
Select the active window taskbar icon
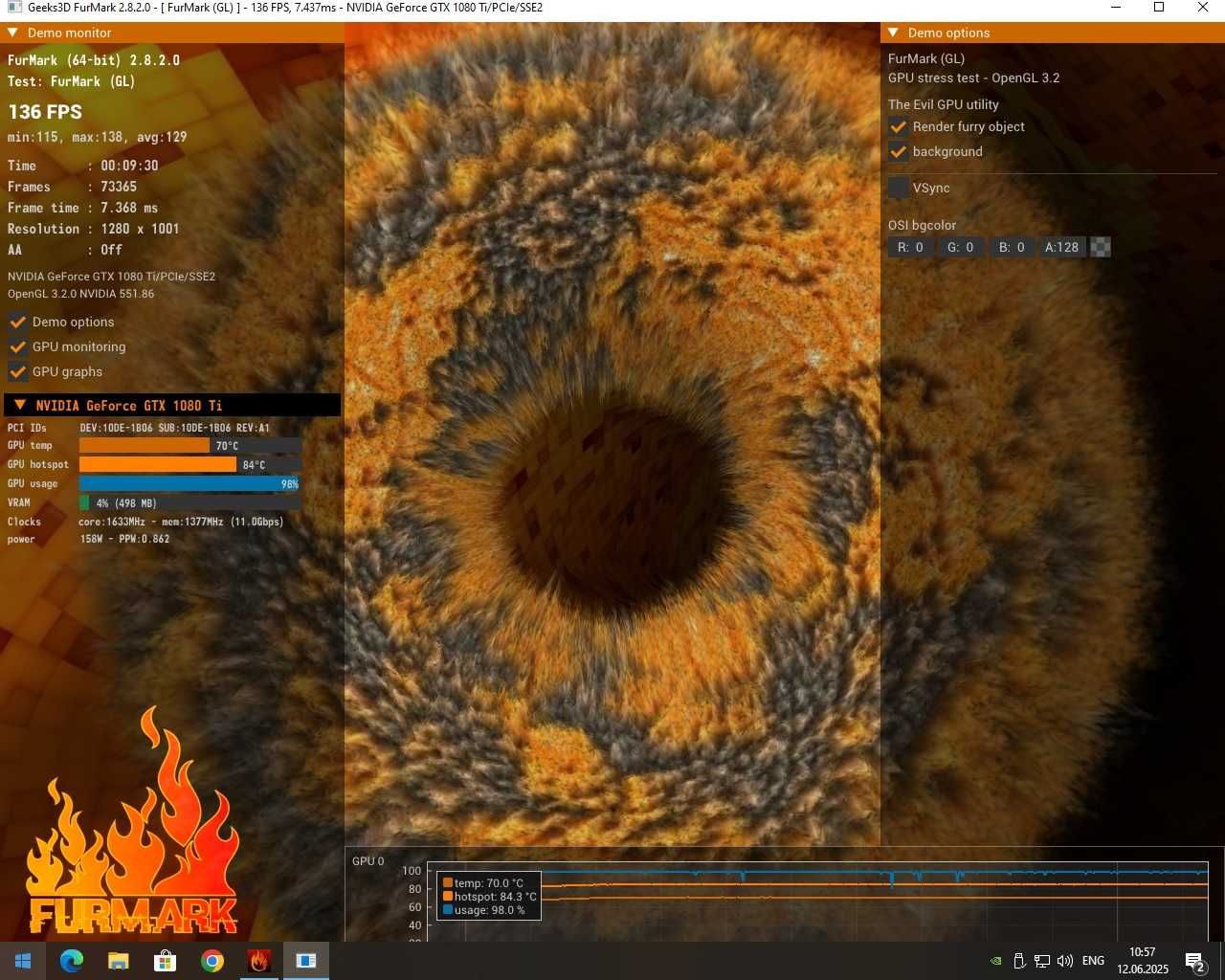[306, 961]
